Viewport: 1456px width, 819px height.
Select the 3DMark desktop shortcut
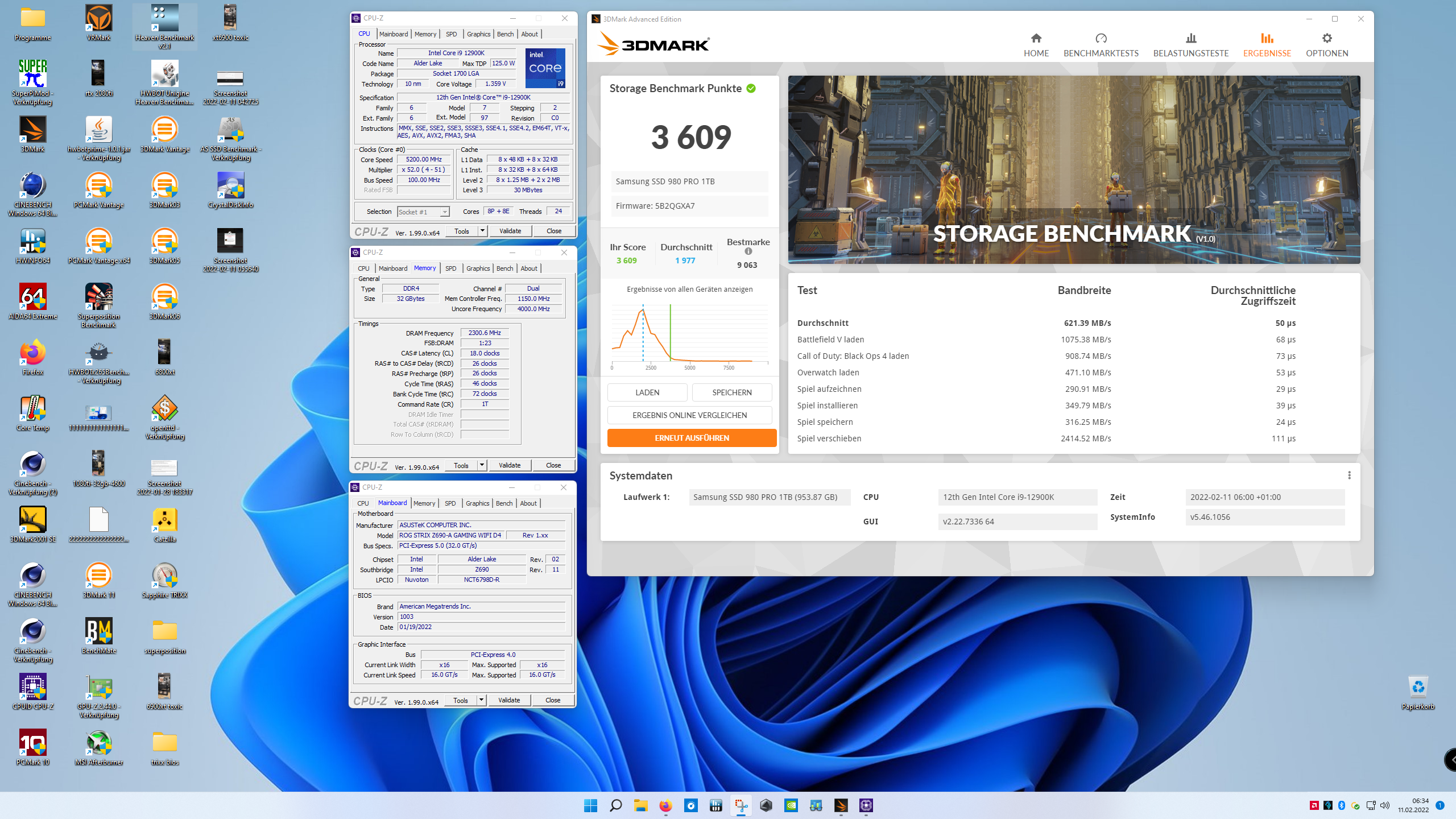33,135
